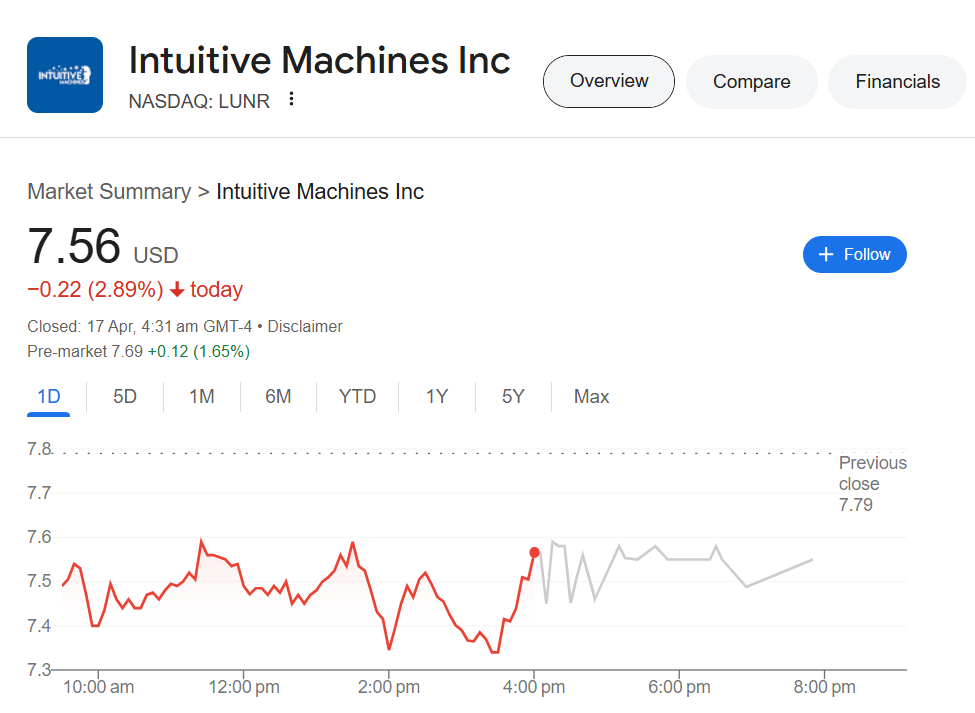Screen dimensions: 975x713
Task: Click the 7.56 current price
Action: (x=74, y=246)
